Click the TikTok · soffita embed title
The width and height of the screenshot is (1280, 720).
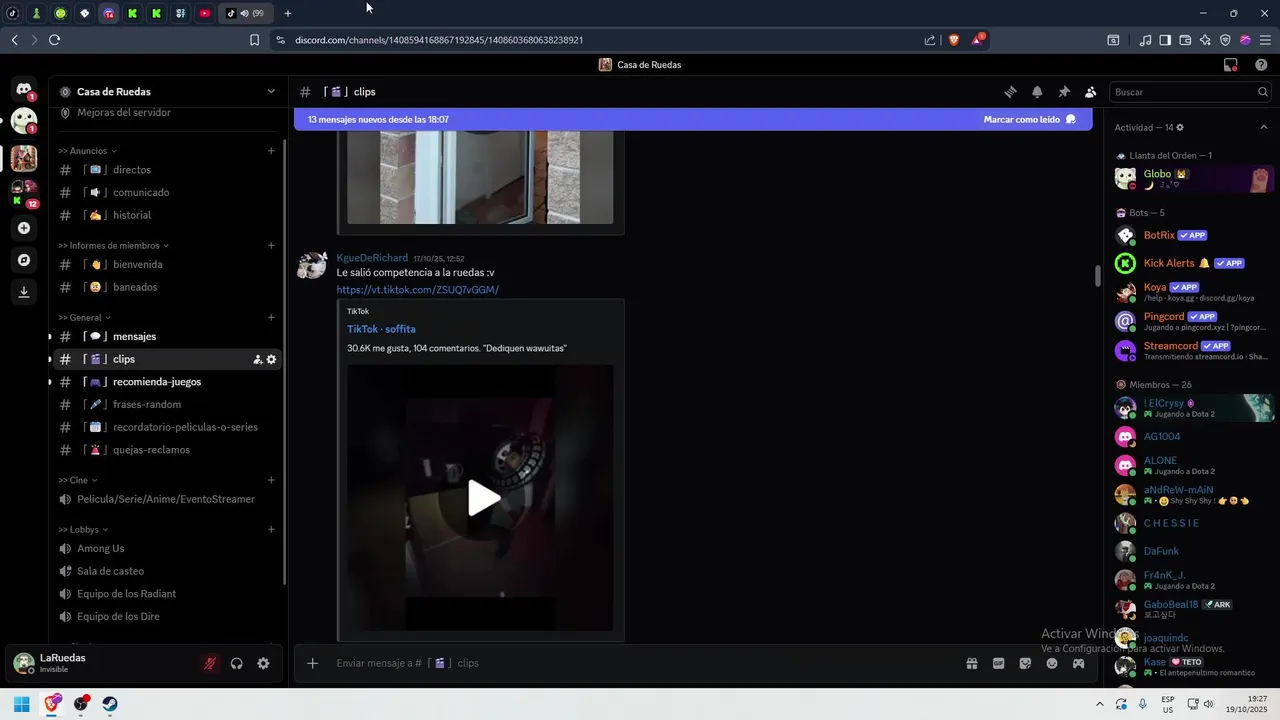[x=381, y=329]
